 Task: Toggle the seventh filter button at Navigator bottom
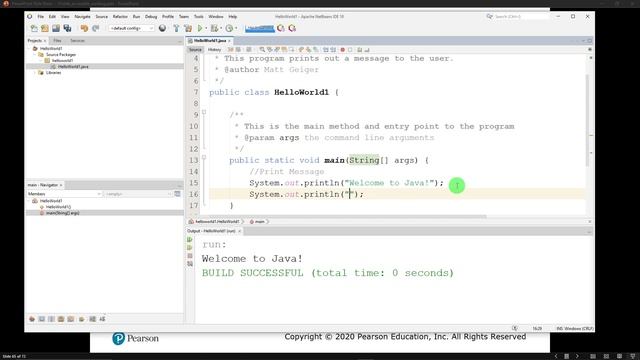tap(93, 319)
